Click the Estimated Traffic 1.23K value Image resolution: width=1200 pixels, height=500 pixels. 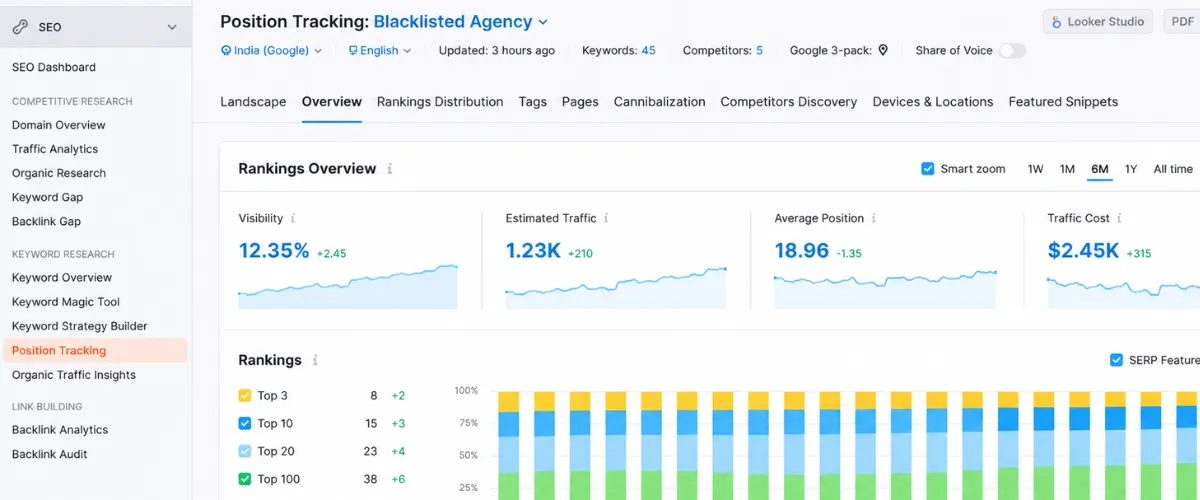[x=533, y=251]
